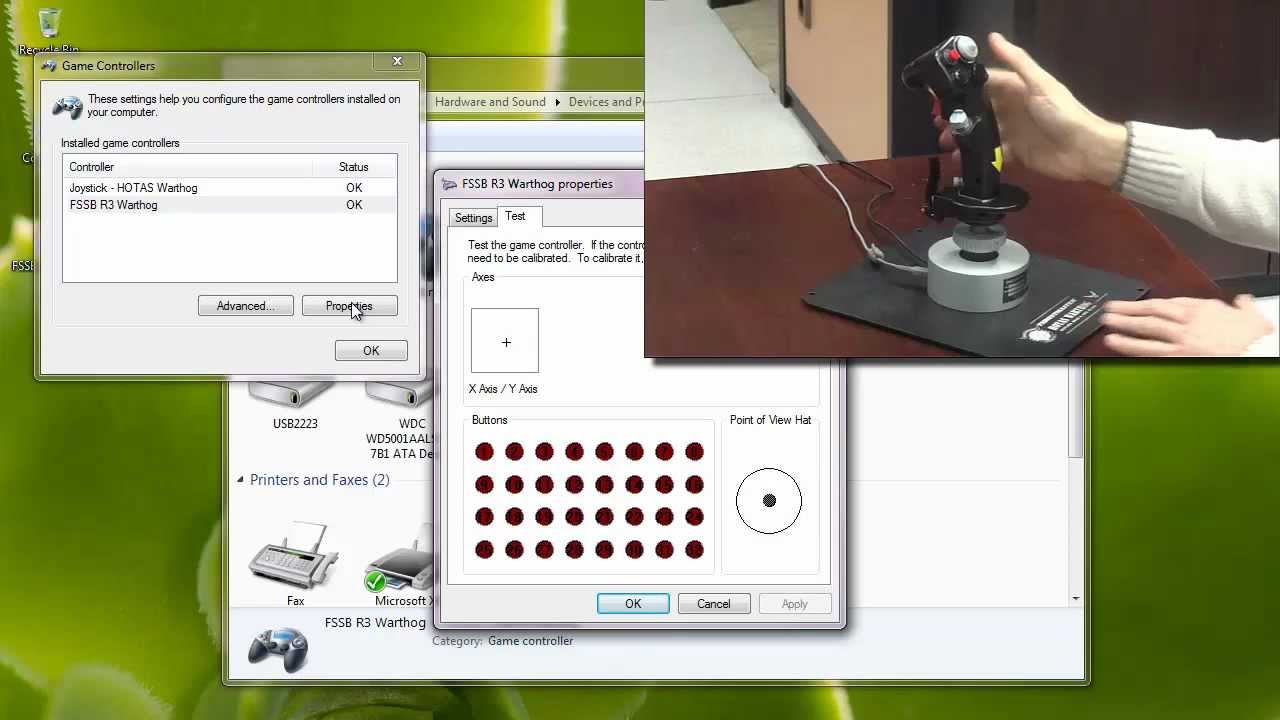This screenshot has width=1280, height=720.
Task: Click the FSSB R3 Warthog properties title bar
Action: click(540, 184)
